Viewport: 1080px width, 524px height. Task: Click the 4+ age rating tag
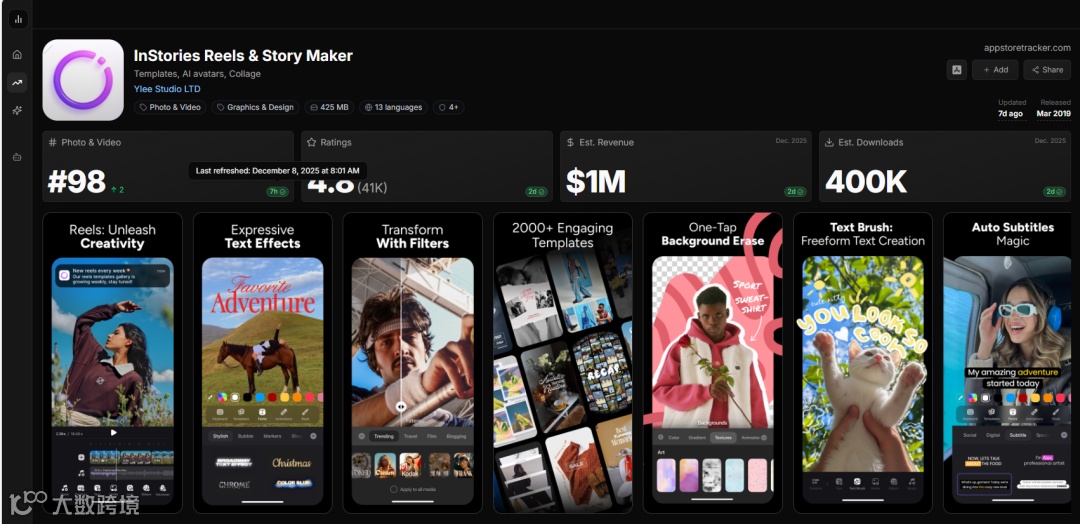[448, 107]
